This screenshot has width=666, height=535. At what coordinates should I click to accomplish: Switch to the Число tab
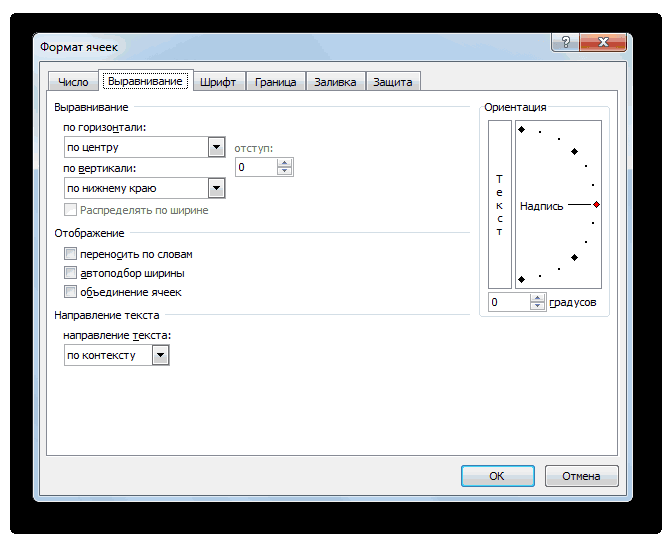click(x=73, y=82)
